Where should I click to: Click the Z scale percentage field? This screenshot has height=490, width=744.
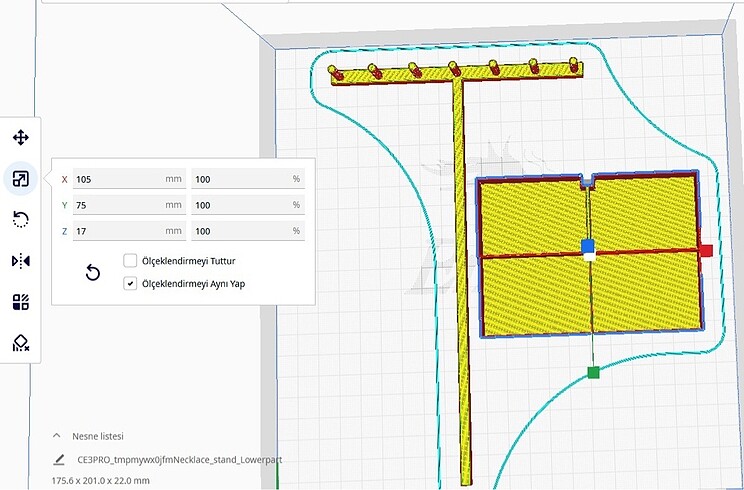pyautogui.click(x=240, y=231)
